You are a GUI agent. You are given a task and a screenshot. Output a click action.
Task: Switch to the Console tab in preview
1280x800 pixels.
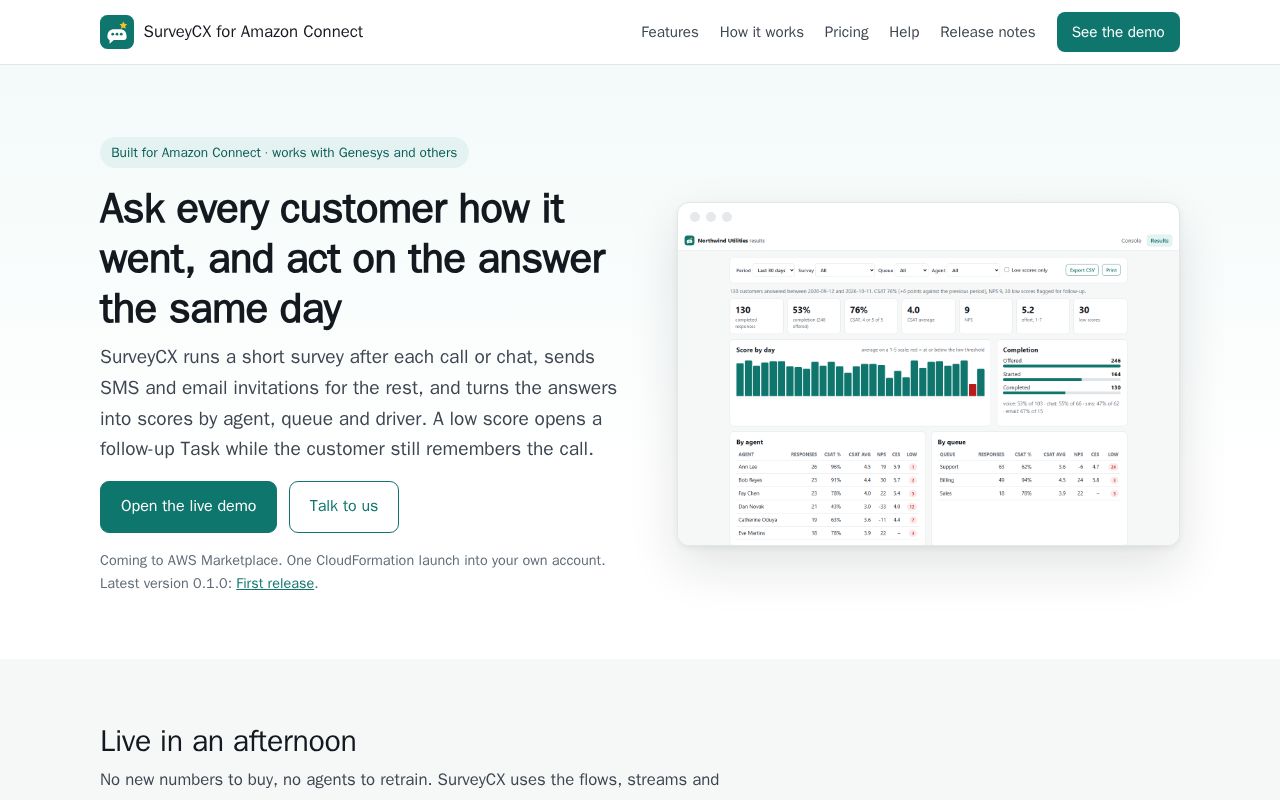tap(1131, 240)
